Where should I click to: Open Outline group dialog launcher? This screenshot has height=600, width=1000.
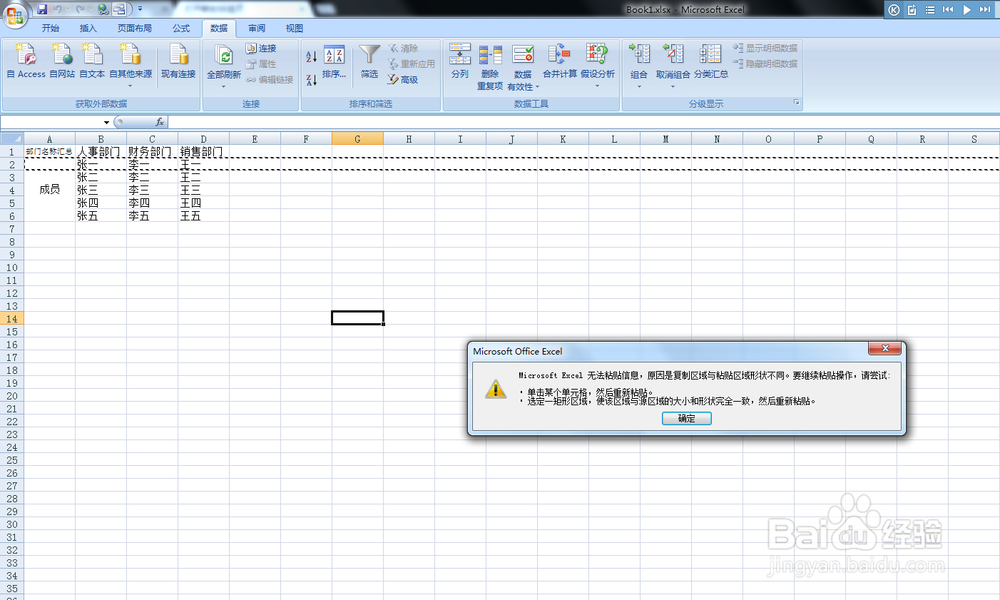point(796,102)
